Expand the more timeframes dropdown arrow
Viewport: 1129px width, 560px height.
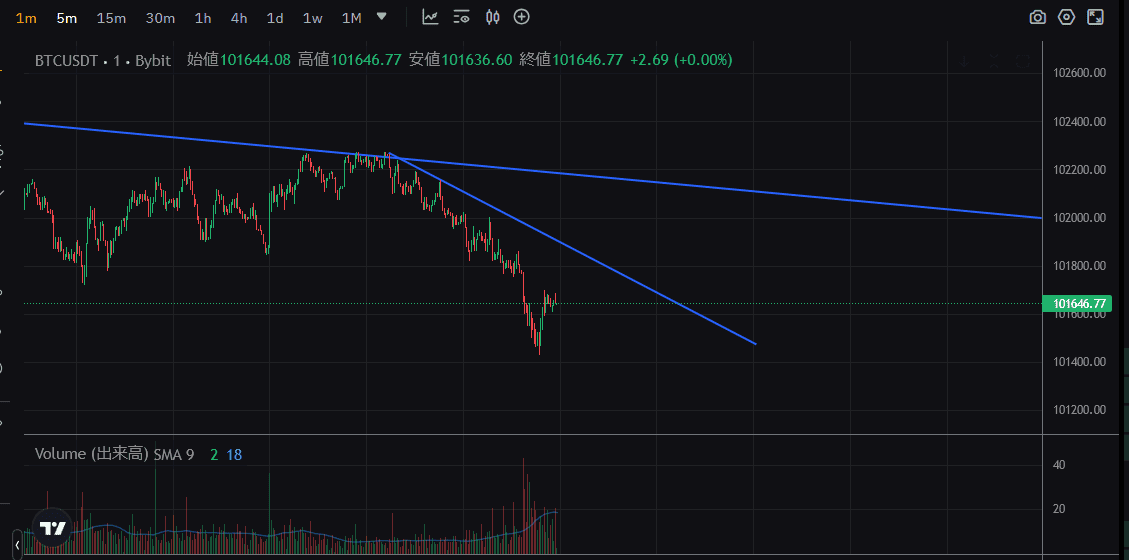tap(381, 17)
